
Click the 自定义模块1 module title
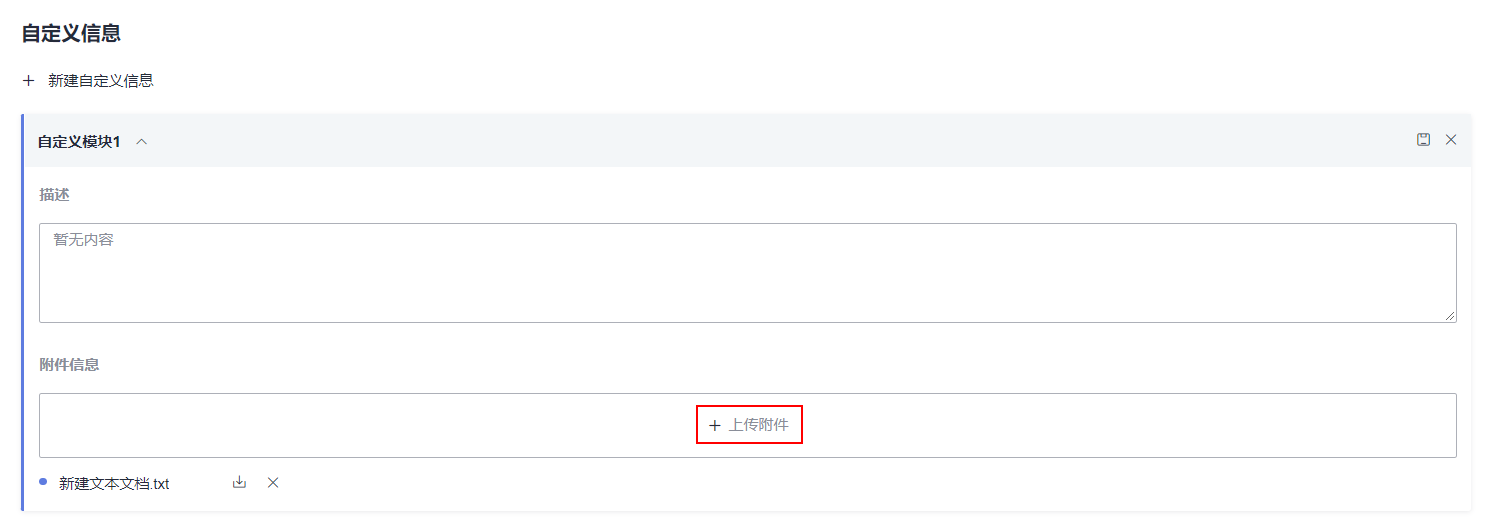pyautogui.click(x=79, y=141)
